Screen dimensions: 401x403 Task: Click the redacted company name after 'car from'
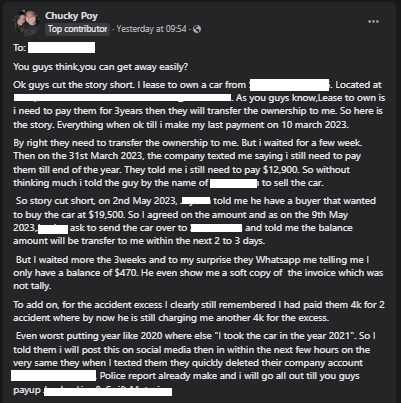click(289, 85)
